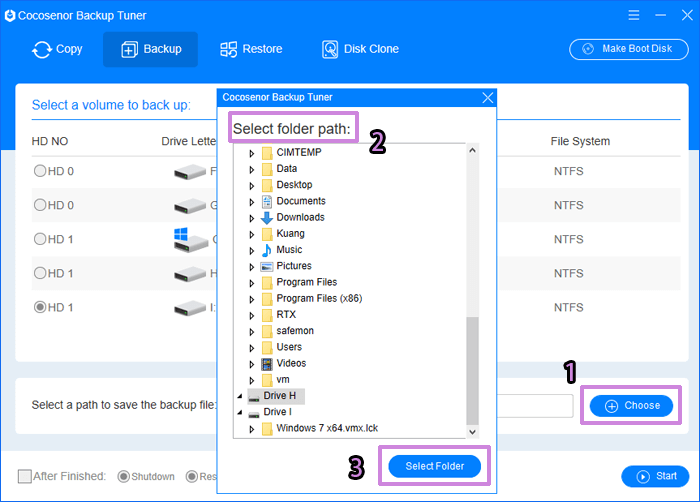Choose the radio option next to Shutdown
Viewport: 700px width, 502px height.
(192, 477)
